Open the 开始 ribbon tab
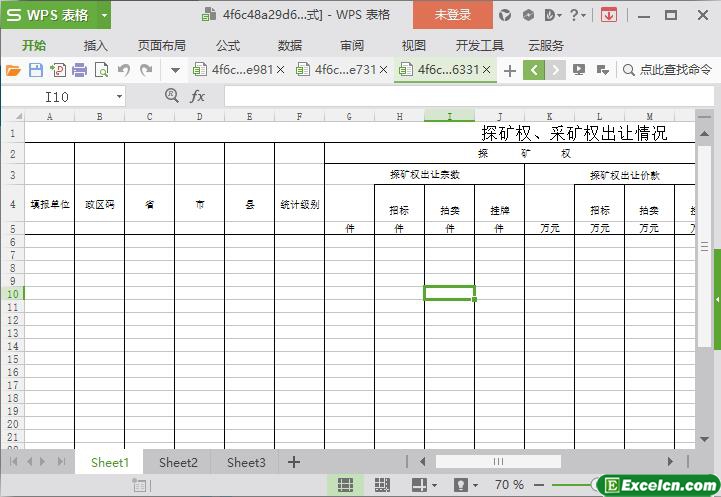Image resolution: width=721 pixels, height=497 pixels. click(34, 46)
